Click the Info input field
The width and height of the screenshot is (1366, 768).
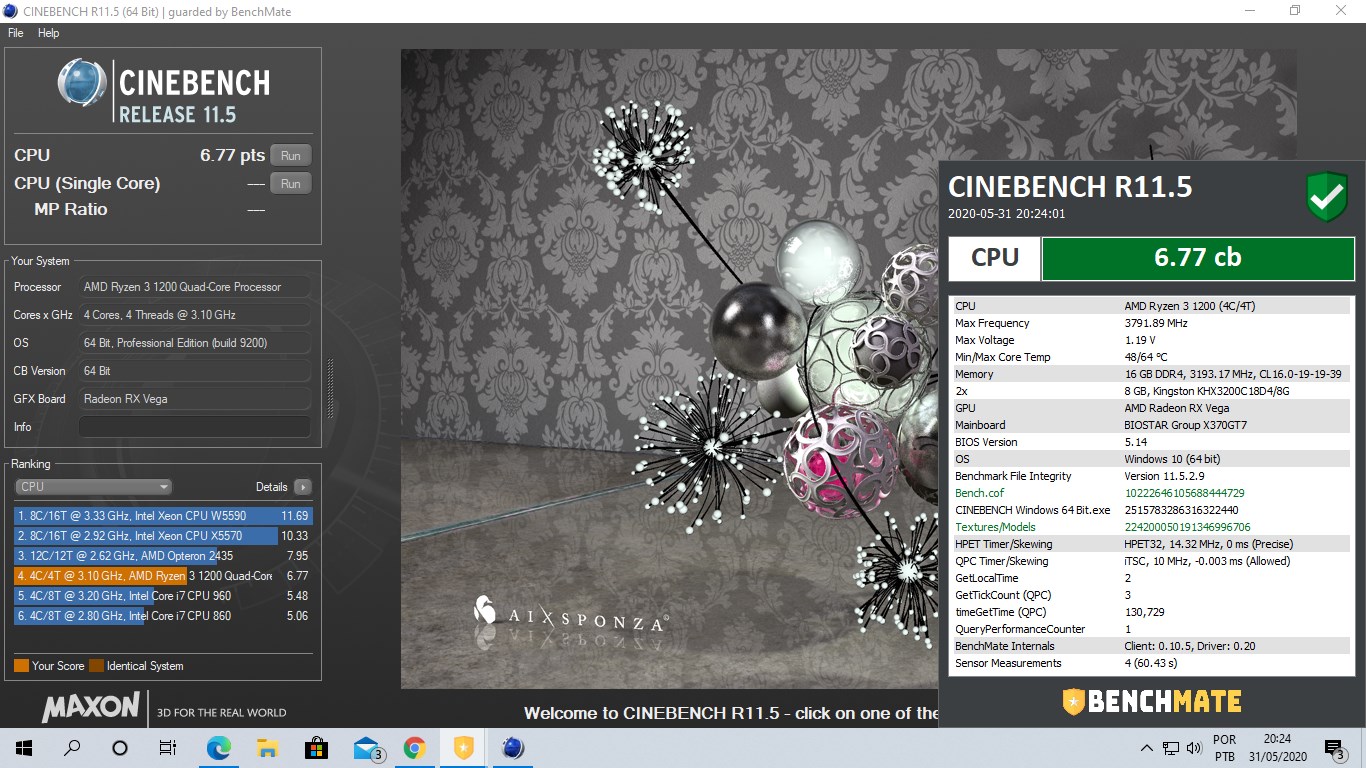point(194,427)
